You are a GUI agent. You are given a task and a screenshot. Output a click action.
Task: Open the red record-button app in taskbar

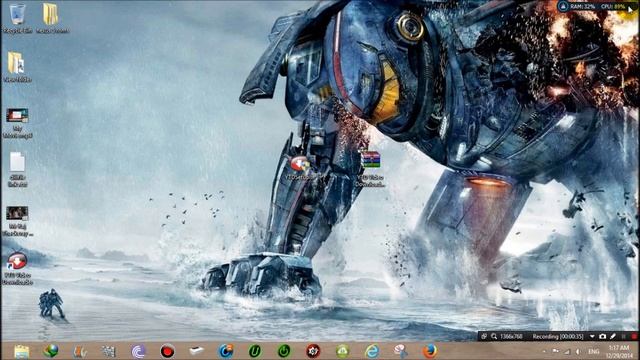[x=167, y=351]
